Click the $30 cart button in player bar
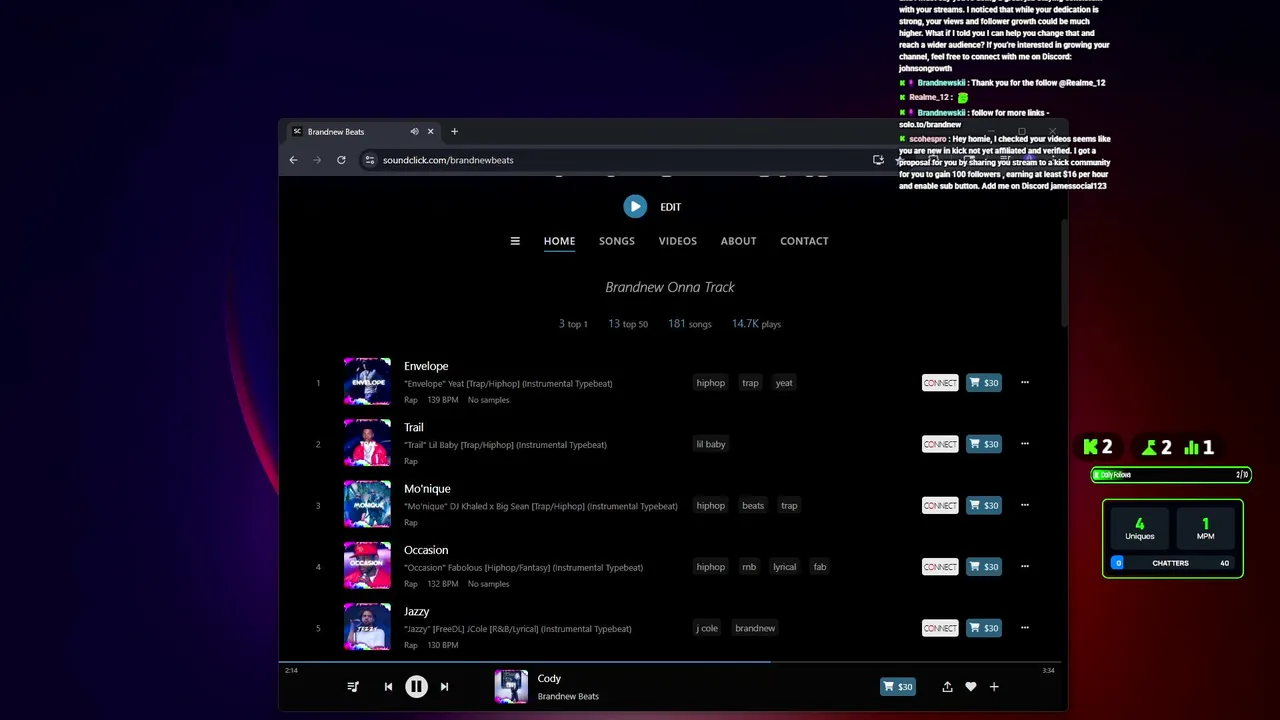1280x720 pixels. [898, 687]
